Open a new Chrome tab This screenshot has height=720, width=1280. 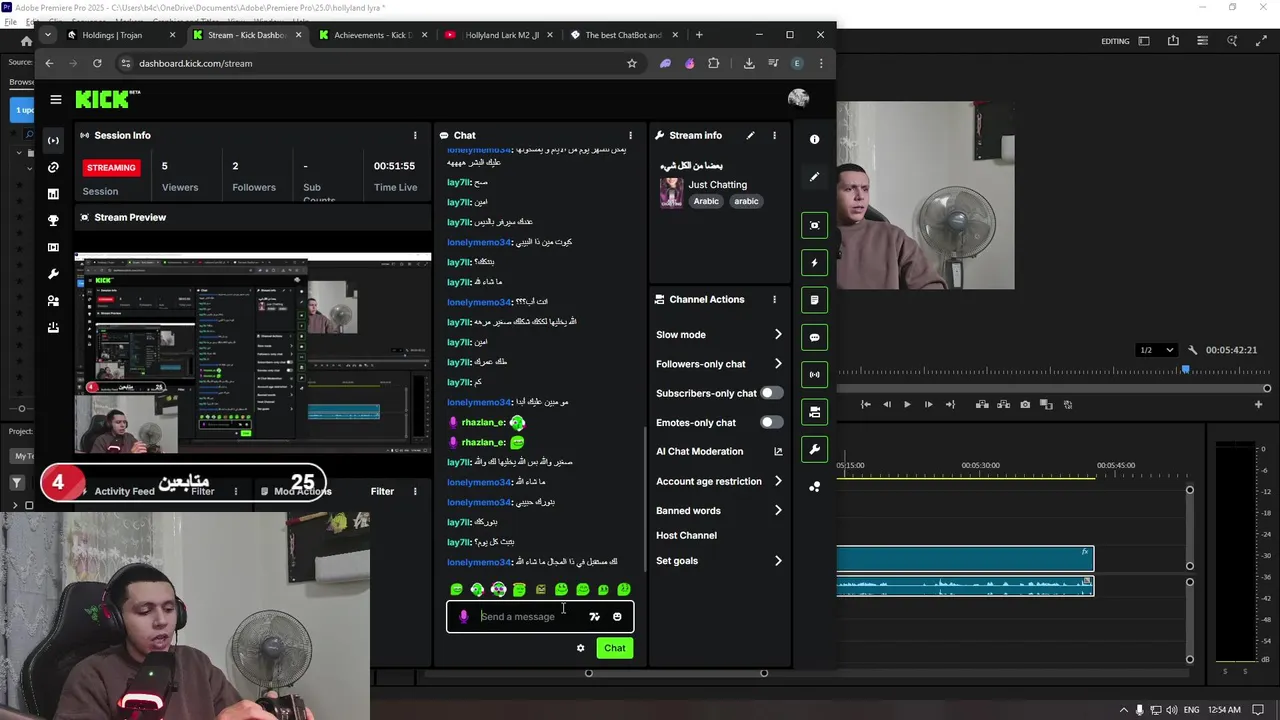click(699, 35)
